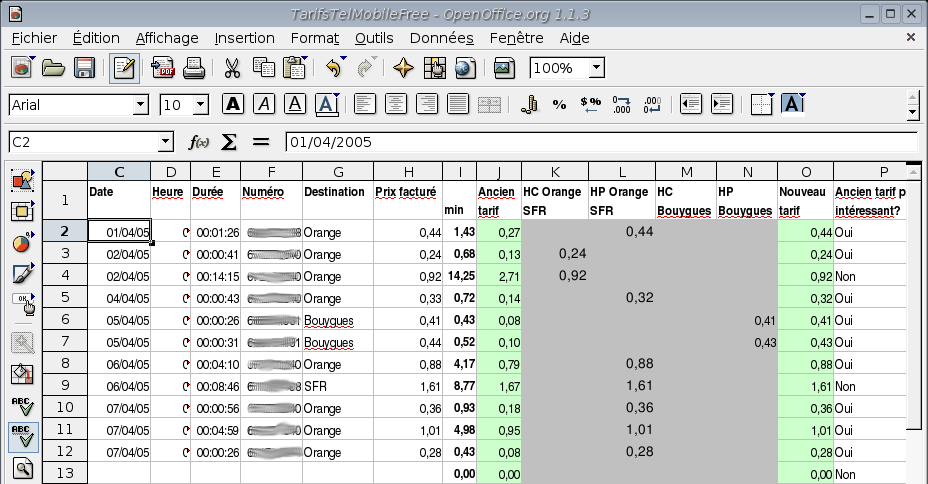Open the zoom percentage dropdown

(x=597, y=68)
